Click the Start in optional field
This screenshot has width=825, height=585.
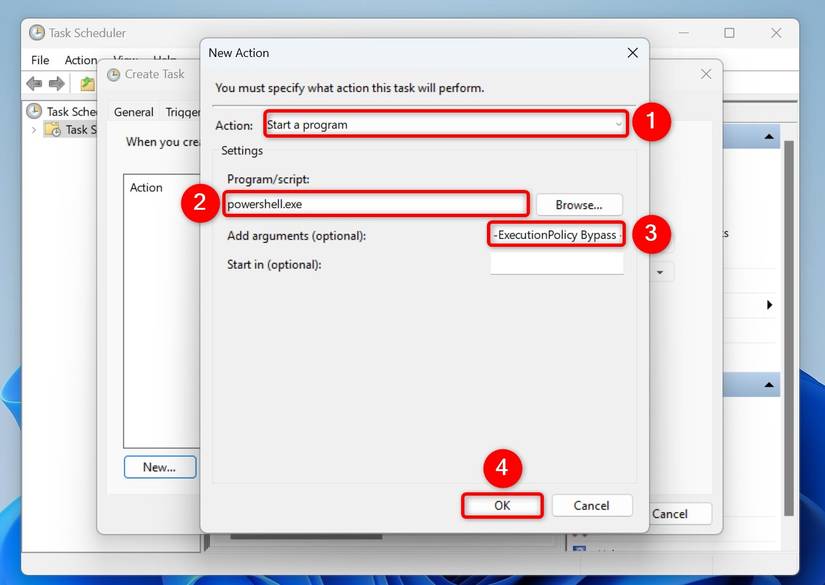[557, 264]
